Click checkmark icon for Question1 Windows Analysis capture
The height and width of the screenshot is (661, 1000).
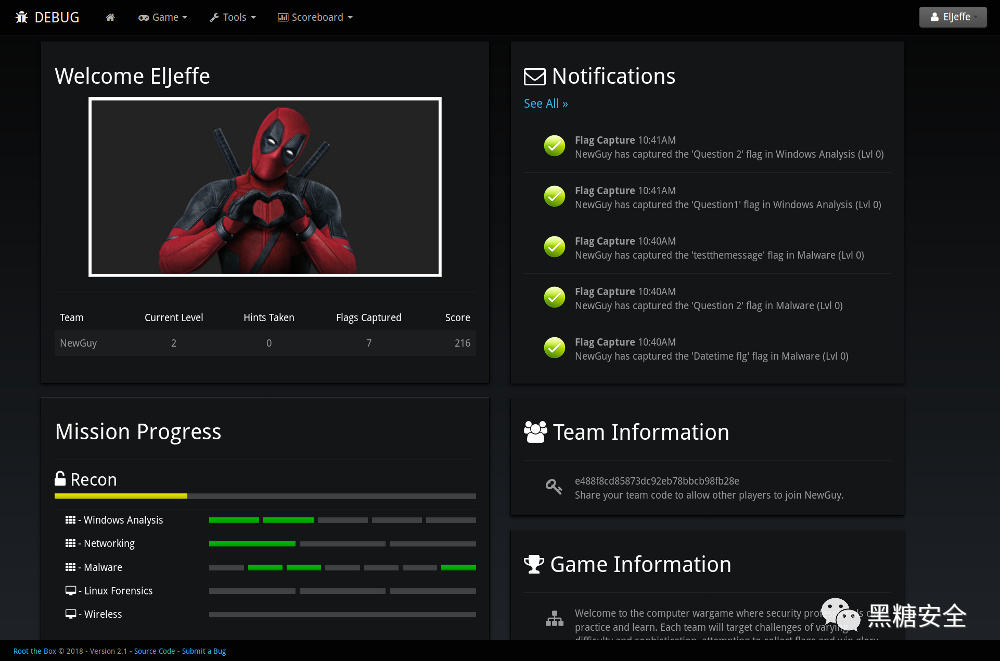pyautogui.click(x=554, y=197)
